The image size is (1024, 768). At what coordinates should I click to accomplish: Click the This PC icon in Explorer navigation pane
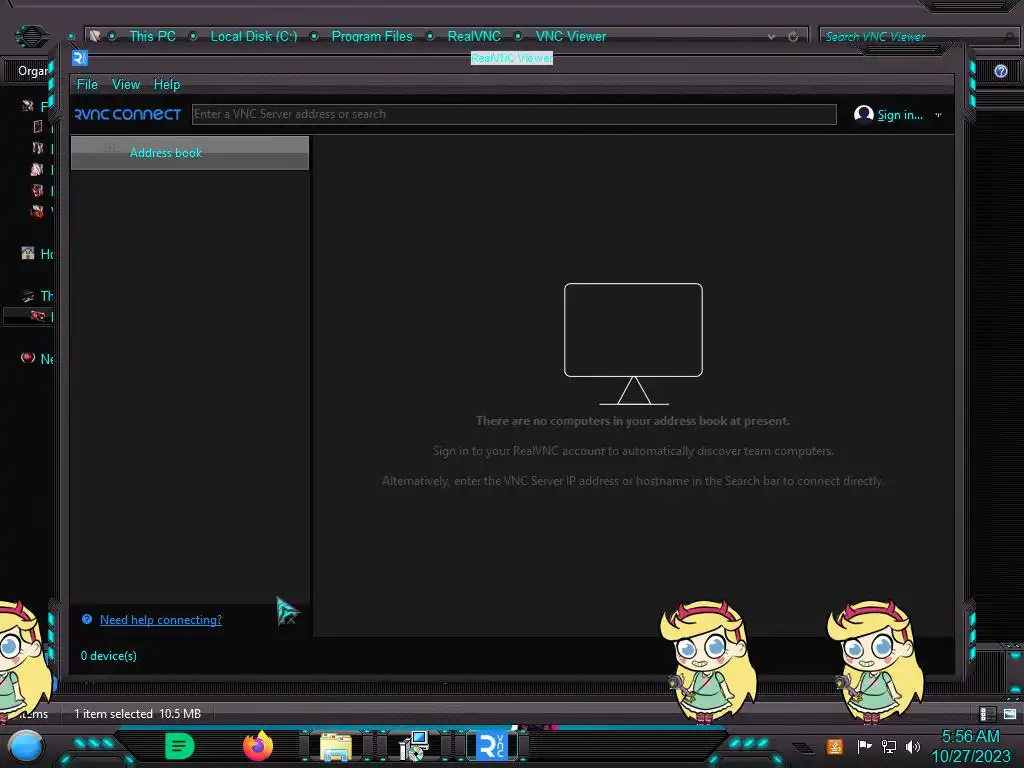pyautogui.click(x=28, y=296)
